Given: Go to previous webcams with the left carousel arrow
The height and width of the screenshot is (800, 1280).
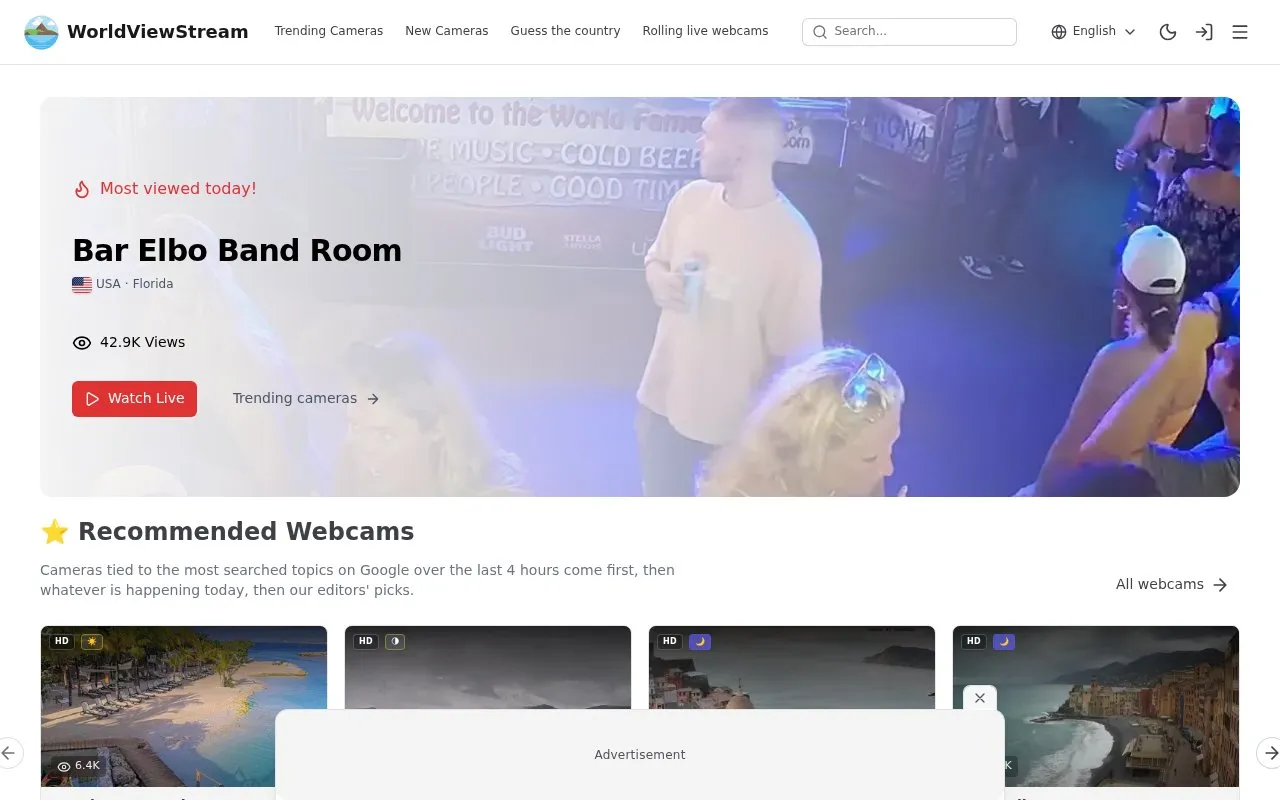Looking at the screenshot, I should [x=10, y=752].
